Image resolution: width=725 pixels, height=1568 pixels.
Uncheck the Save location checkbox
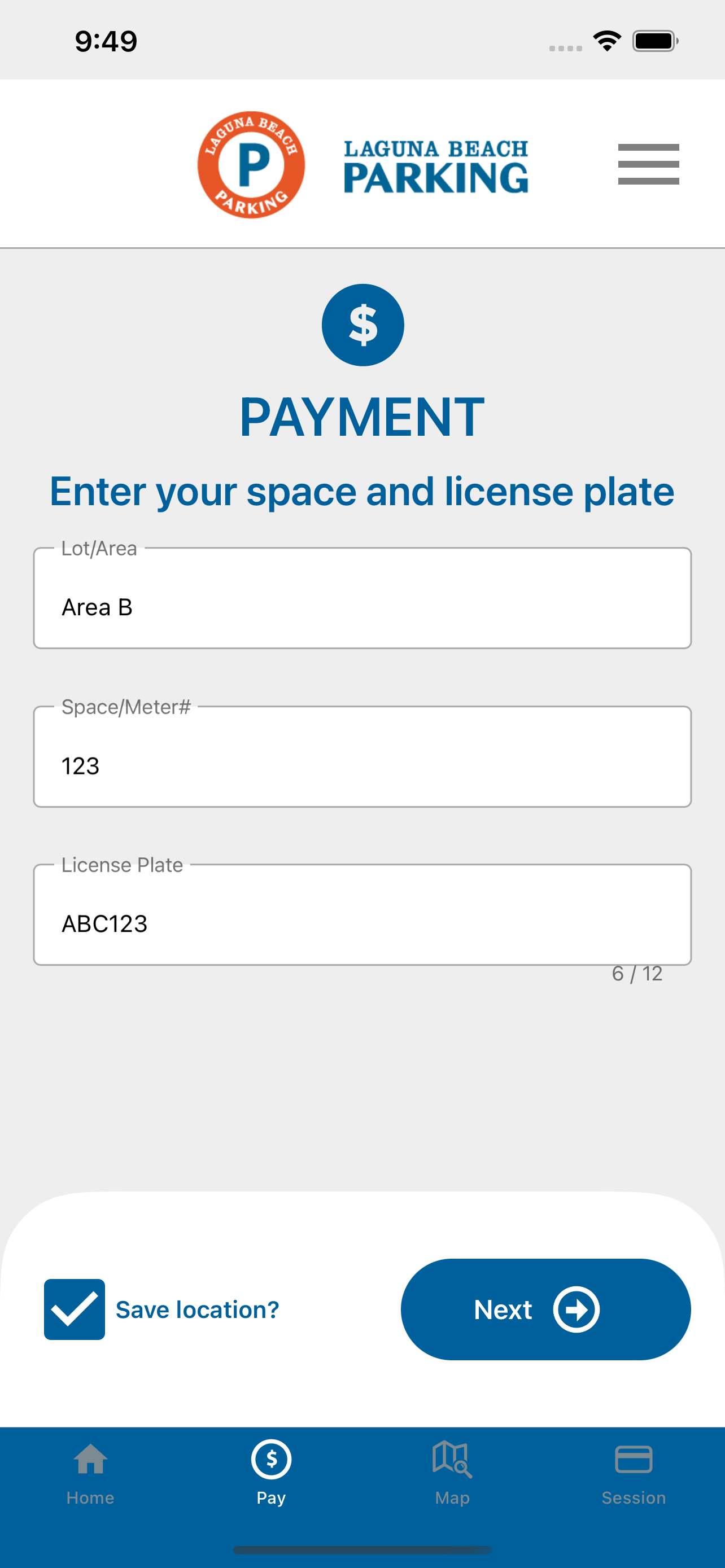point(75,1309)
